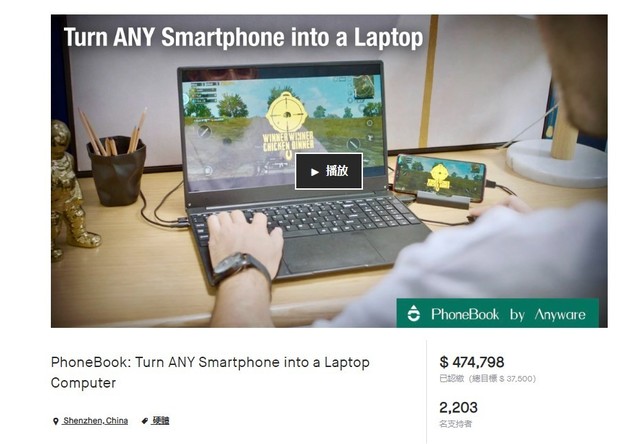Viewport: 640px width, 444px height.
Task: Click the location pin icon near Shenzhen
Action: 56,421
